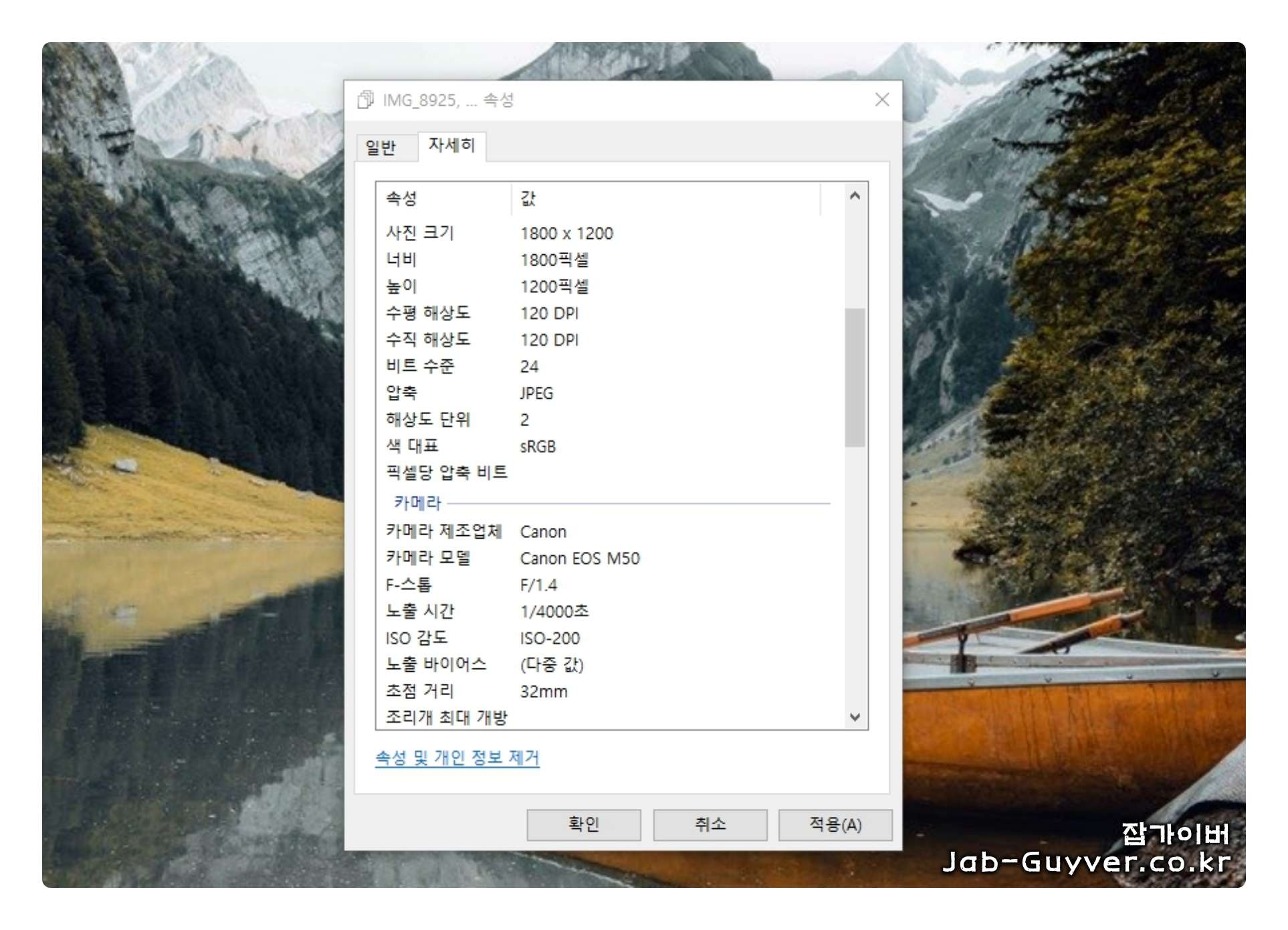Click the 적용(A) button
Screen dimensions: 1288x930
[x=835, y=824]
